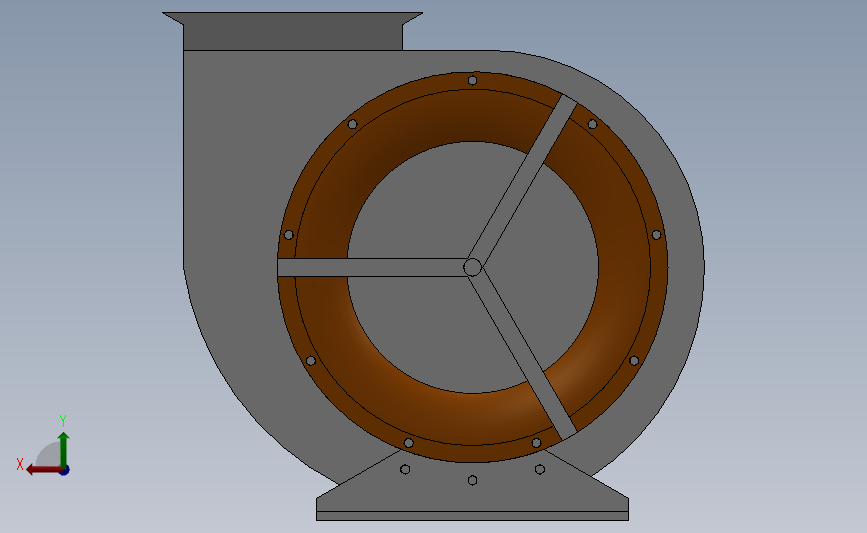Viewport: 867px width, 533px height.
Task: Click the red X axis arrow of the triad
Action: tap(43, 470)
